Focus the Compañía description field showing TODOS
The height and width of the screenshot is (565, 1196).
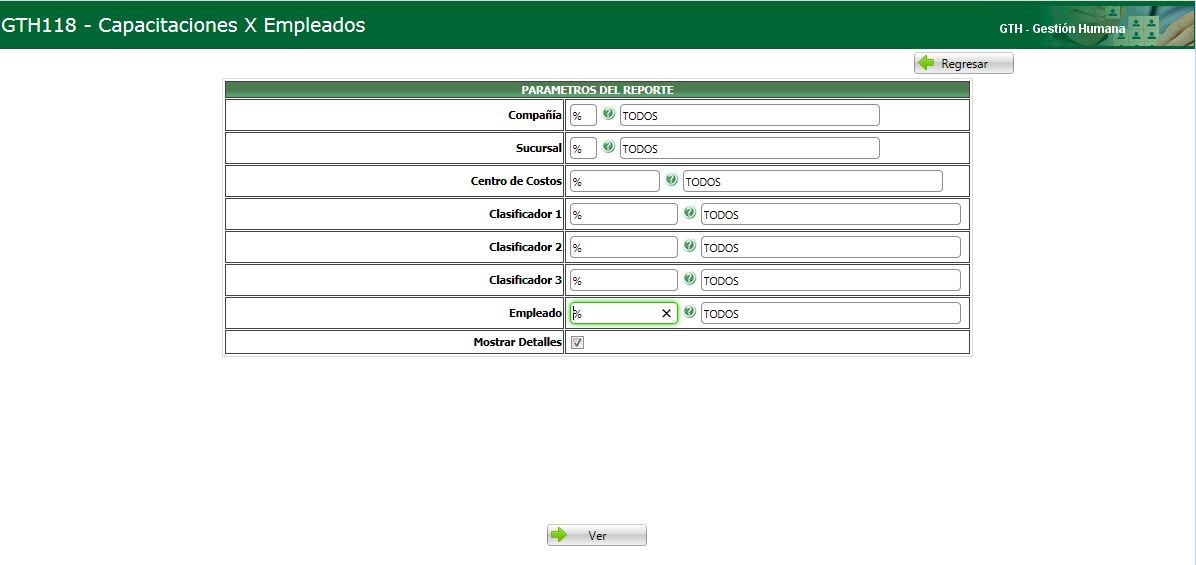pyautogui.click(x=750, y=115)
